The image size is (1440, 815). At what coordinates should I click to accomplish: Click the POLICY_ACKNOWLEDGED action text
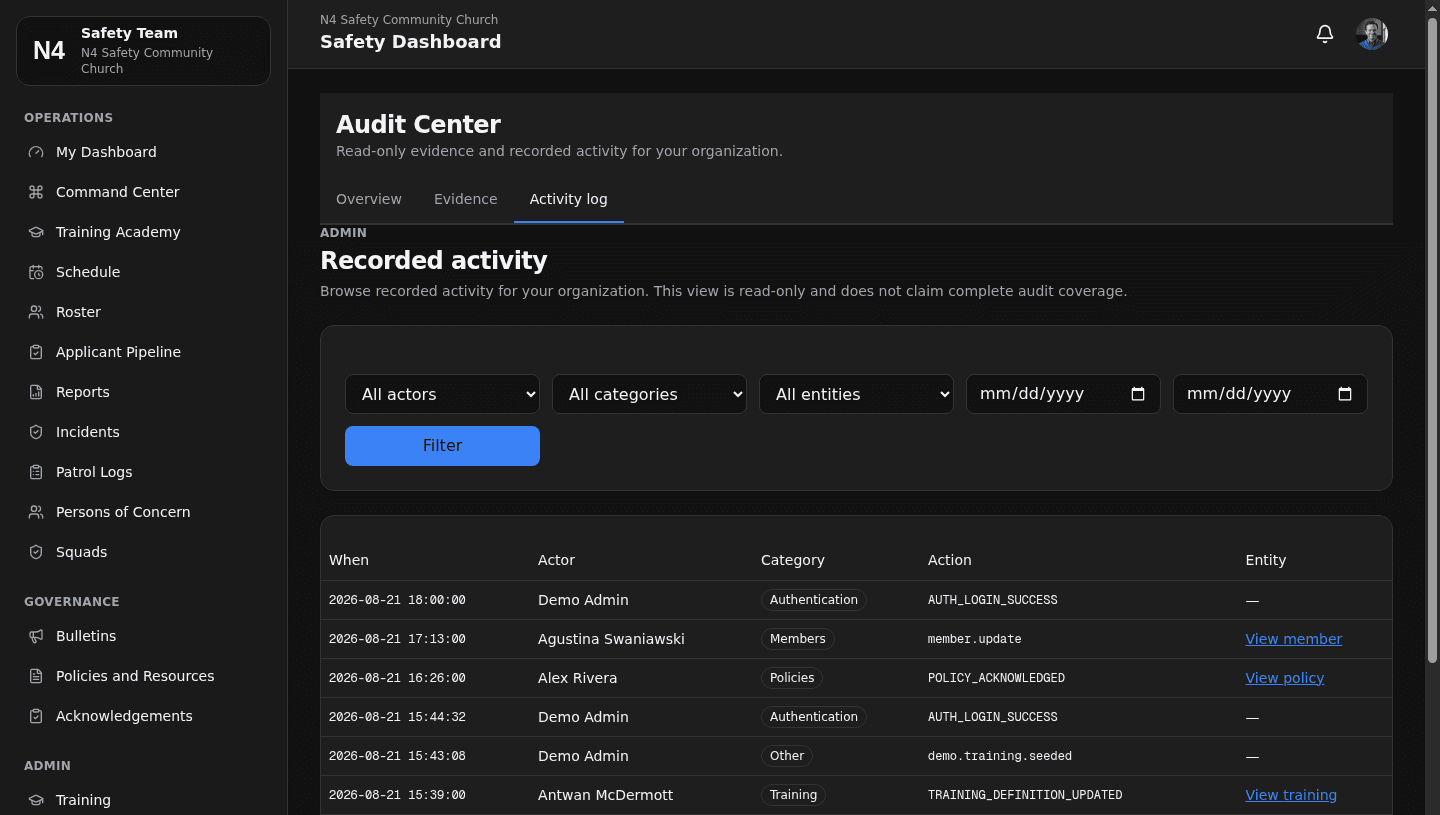tap(996, 678)
